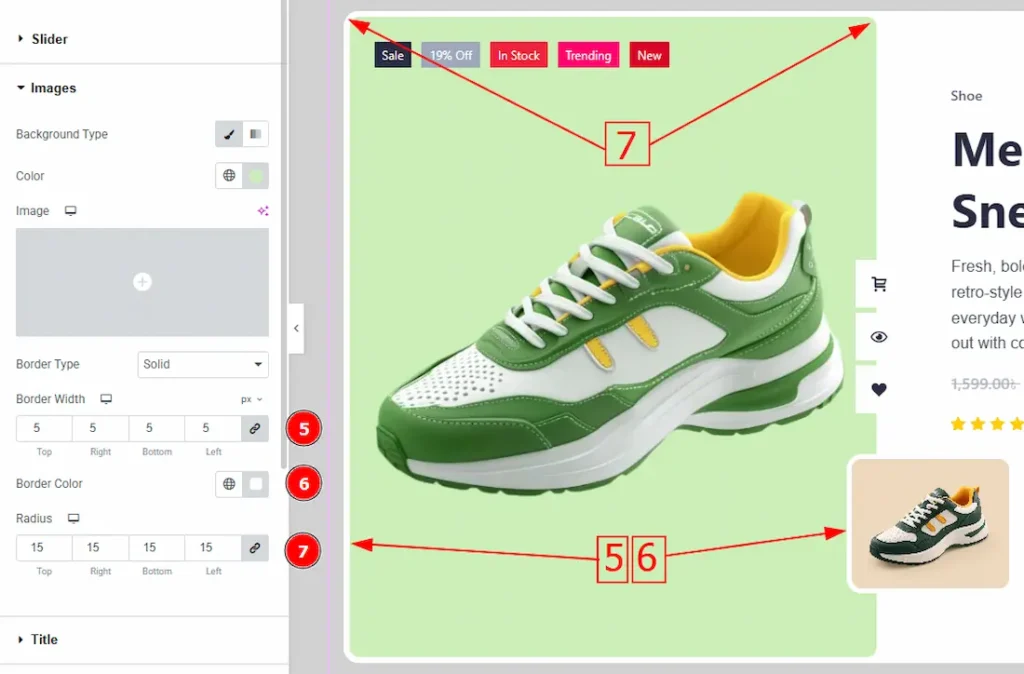Click responsive device icon next to Radius

(73, 519)
